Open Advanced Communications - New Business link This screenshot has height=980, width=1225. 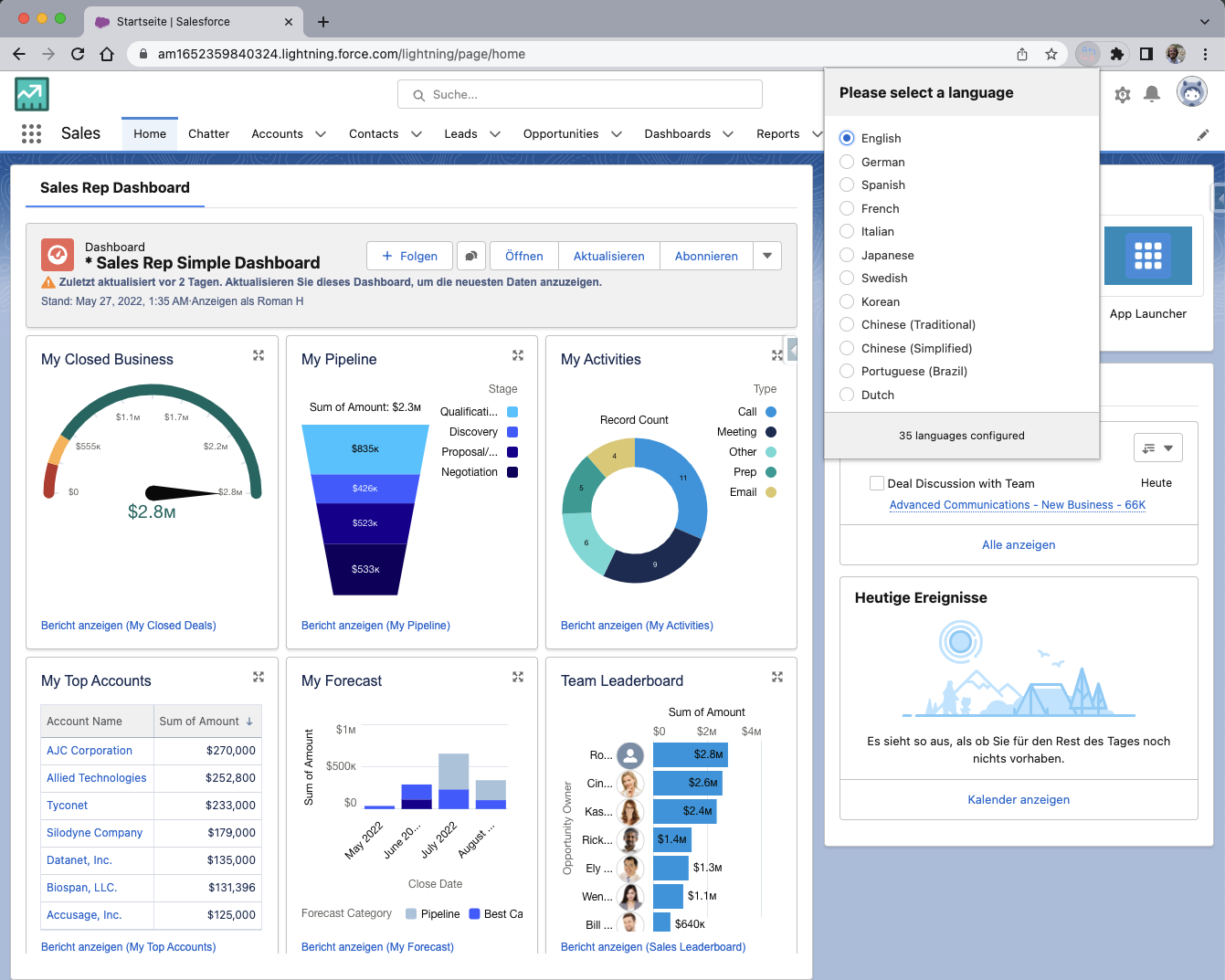click(x=1018, y=505)
